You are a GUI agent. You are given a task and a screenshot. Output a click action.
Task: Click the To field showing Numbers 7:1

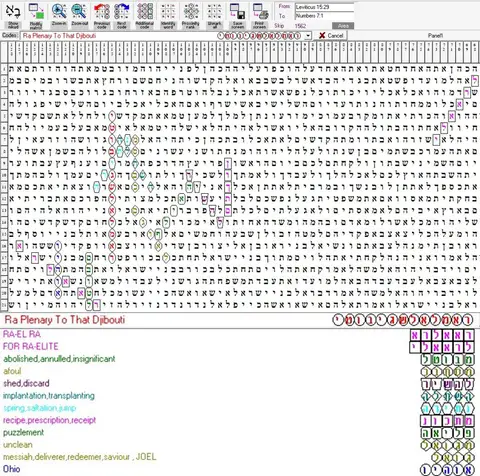[324, 16]
